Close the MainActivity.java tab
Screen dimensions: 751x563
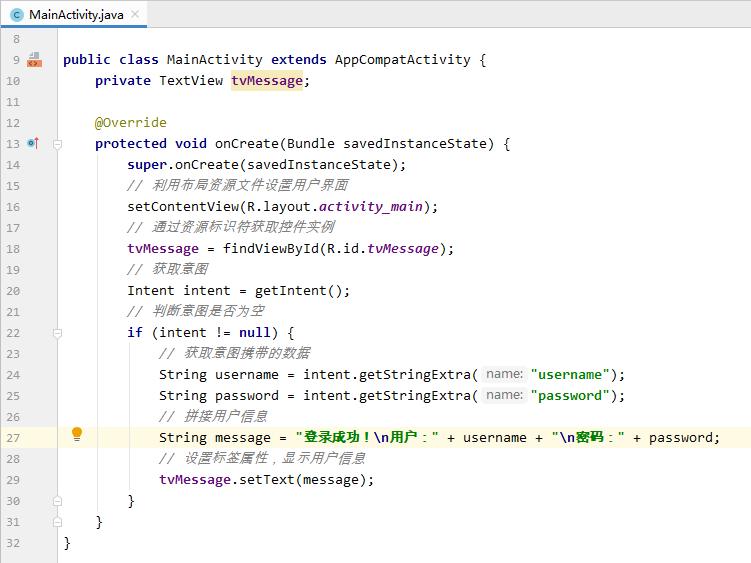coord(136,14)
